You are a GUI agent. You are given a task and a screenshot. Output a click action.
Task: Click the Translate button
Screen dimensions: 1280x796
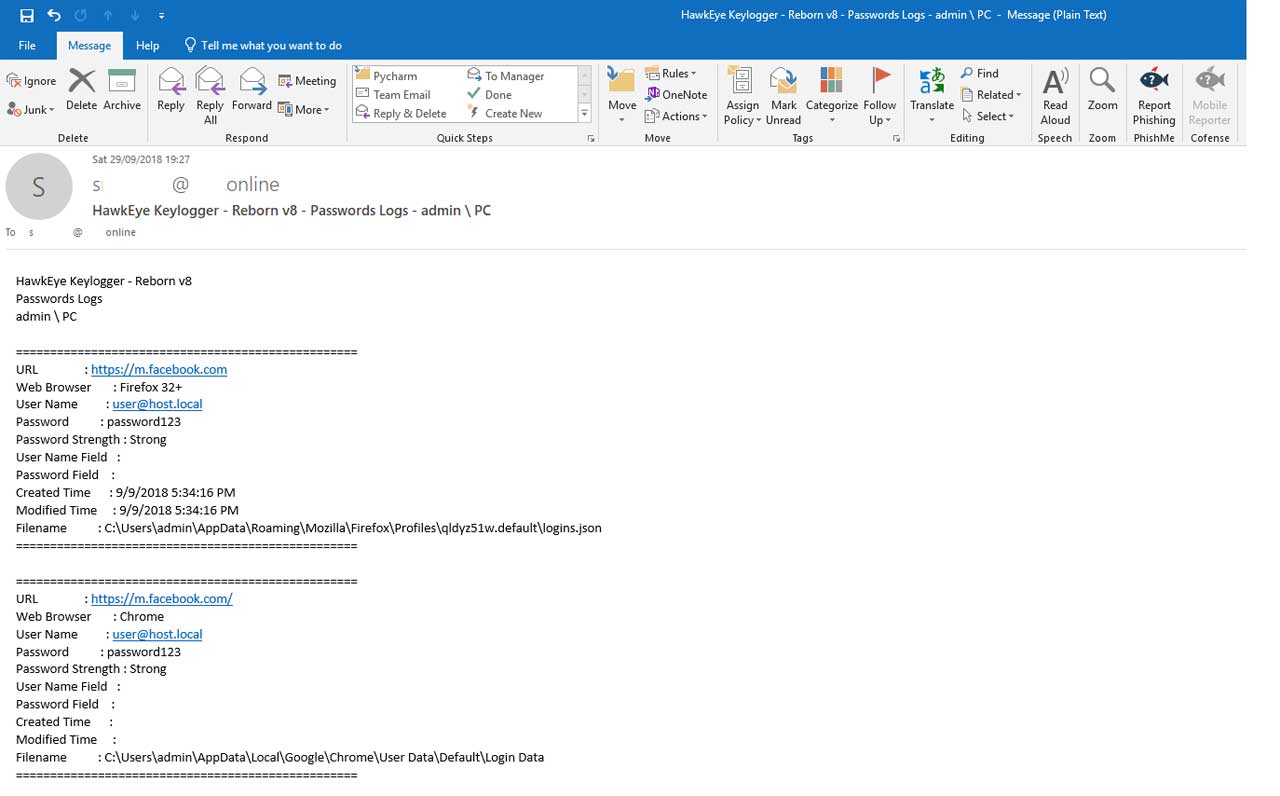[x=932, y=96]
